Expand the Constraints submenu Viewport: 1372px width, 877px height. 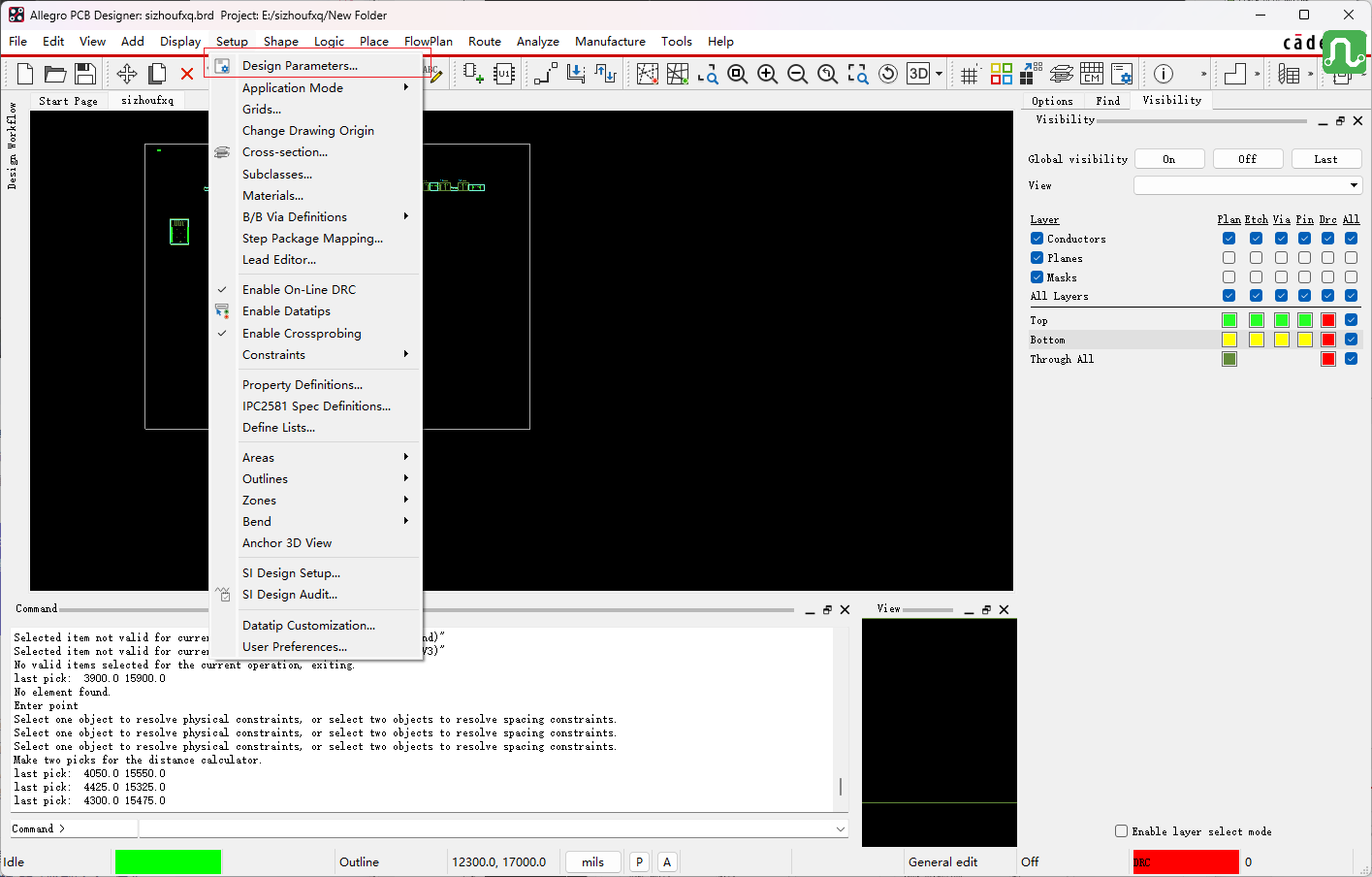tap(316, 354)
